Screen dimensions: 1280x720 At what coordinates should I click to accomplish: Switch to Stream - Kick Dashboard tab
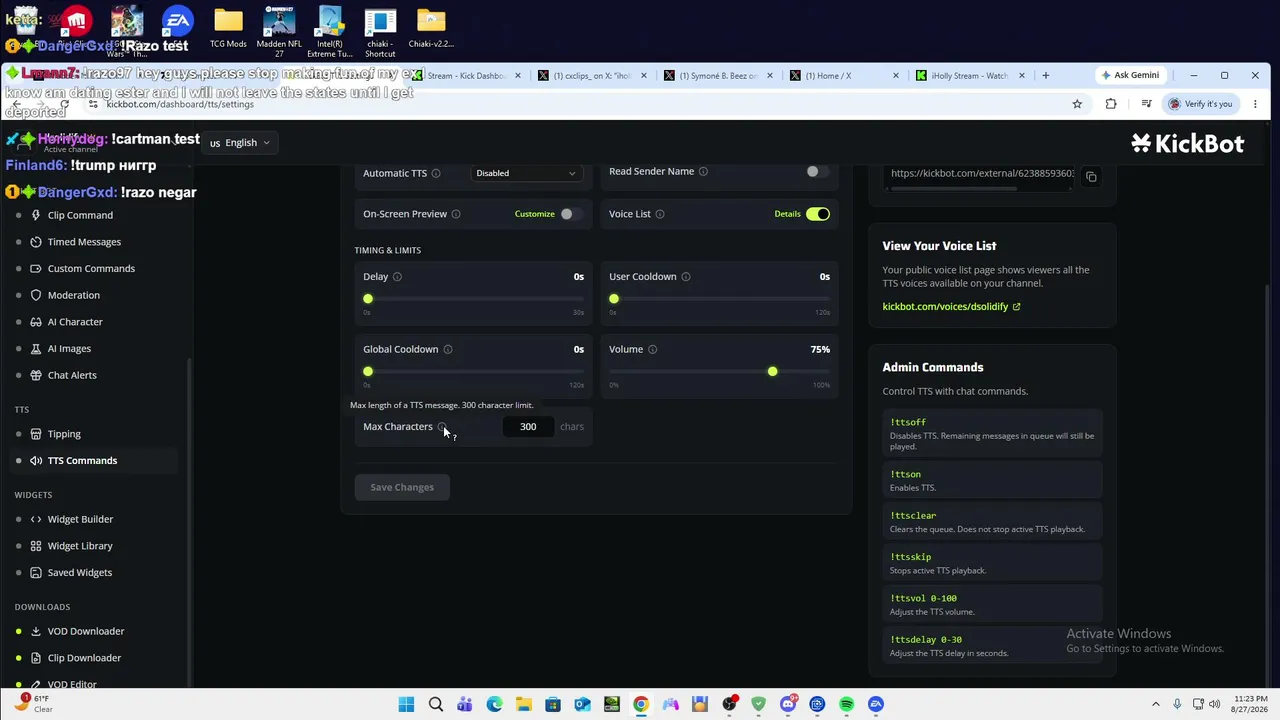[465, 76]
